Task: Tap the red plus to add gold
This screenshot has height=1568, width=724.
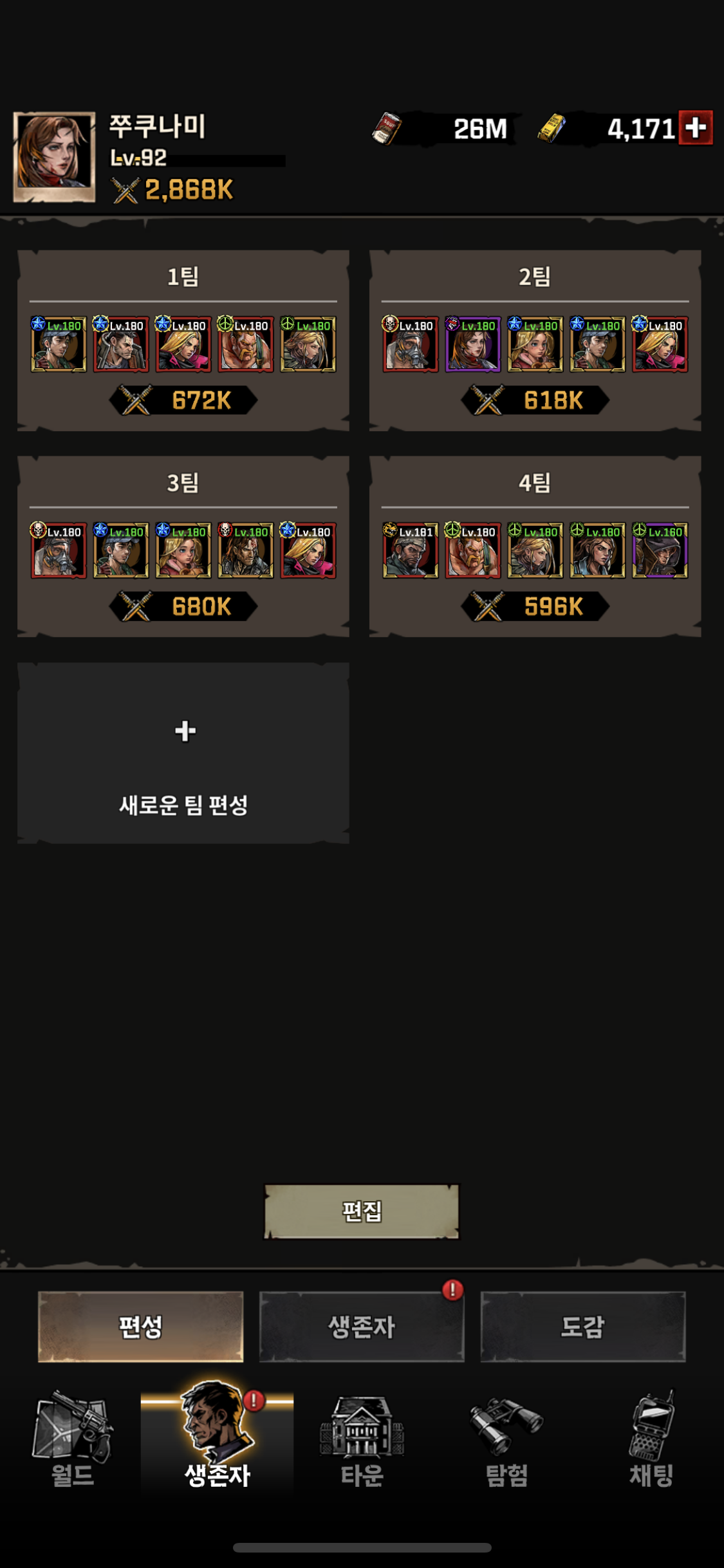Action: pos(696,127)
